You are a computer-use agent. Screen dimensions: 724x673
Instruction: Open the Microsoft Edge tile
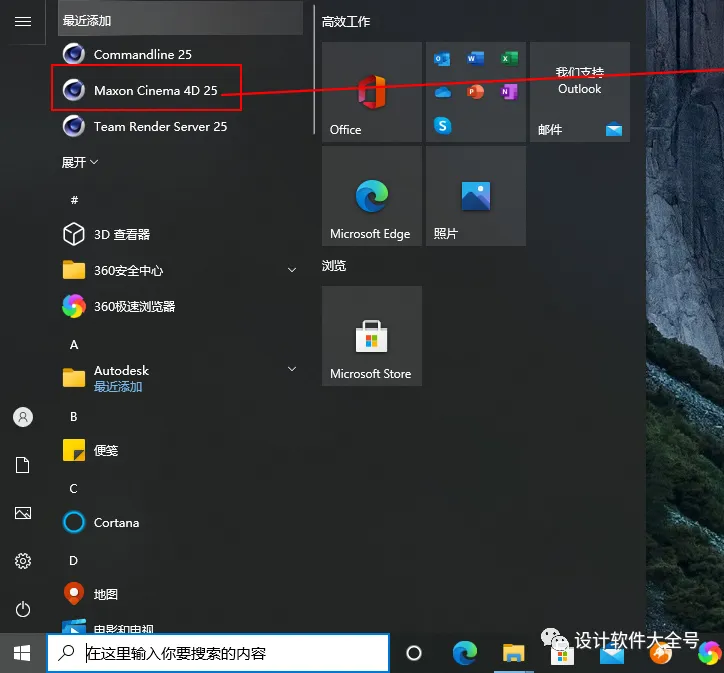[372, 196]
